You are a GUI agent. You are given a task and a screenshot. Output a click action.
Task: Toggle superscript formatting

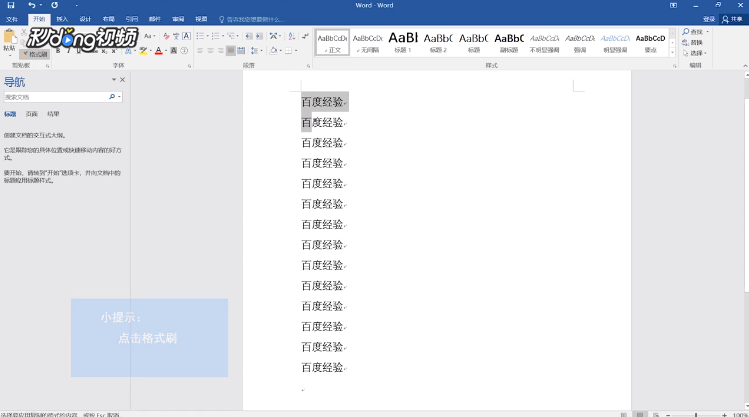click(x=114, y=51)
